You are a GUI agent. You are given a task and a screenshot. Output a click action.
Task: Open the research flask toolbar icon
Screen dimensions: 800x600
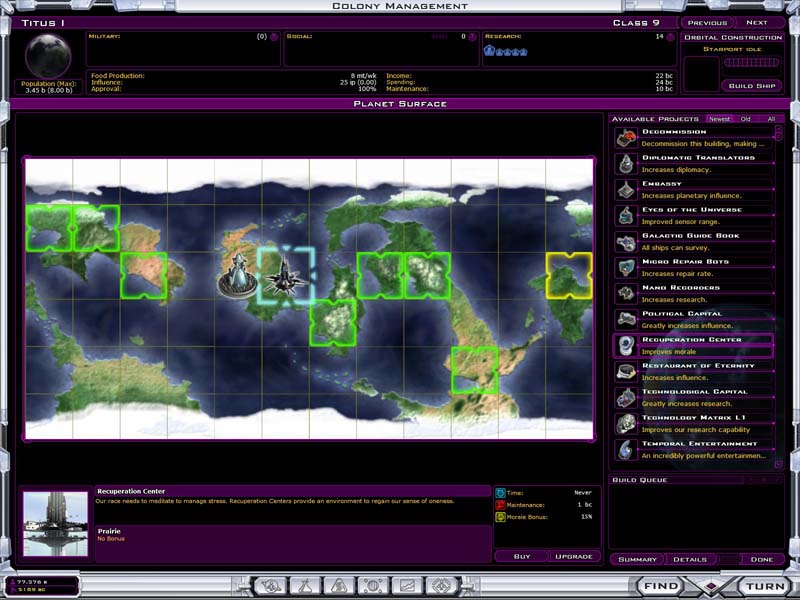point(305,586)
